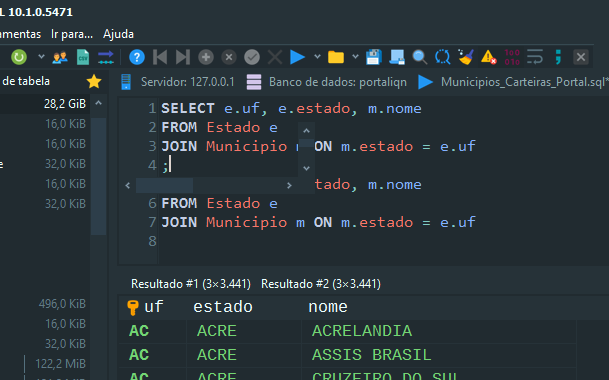Viewport: 609px width, 380px height.
Task: Click the right arrow of popup horizontal scrollbar
Action: [289, 186]
